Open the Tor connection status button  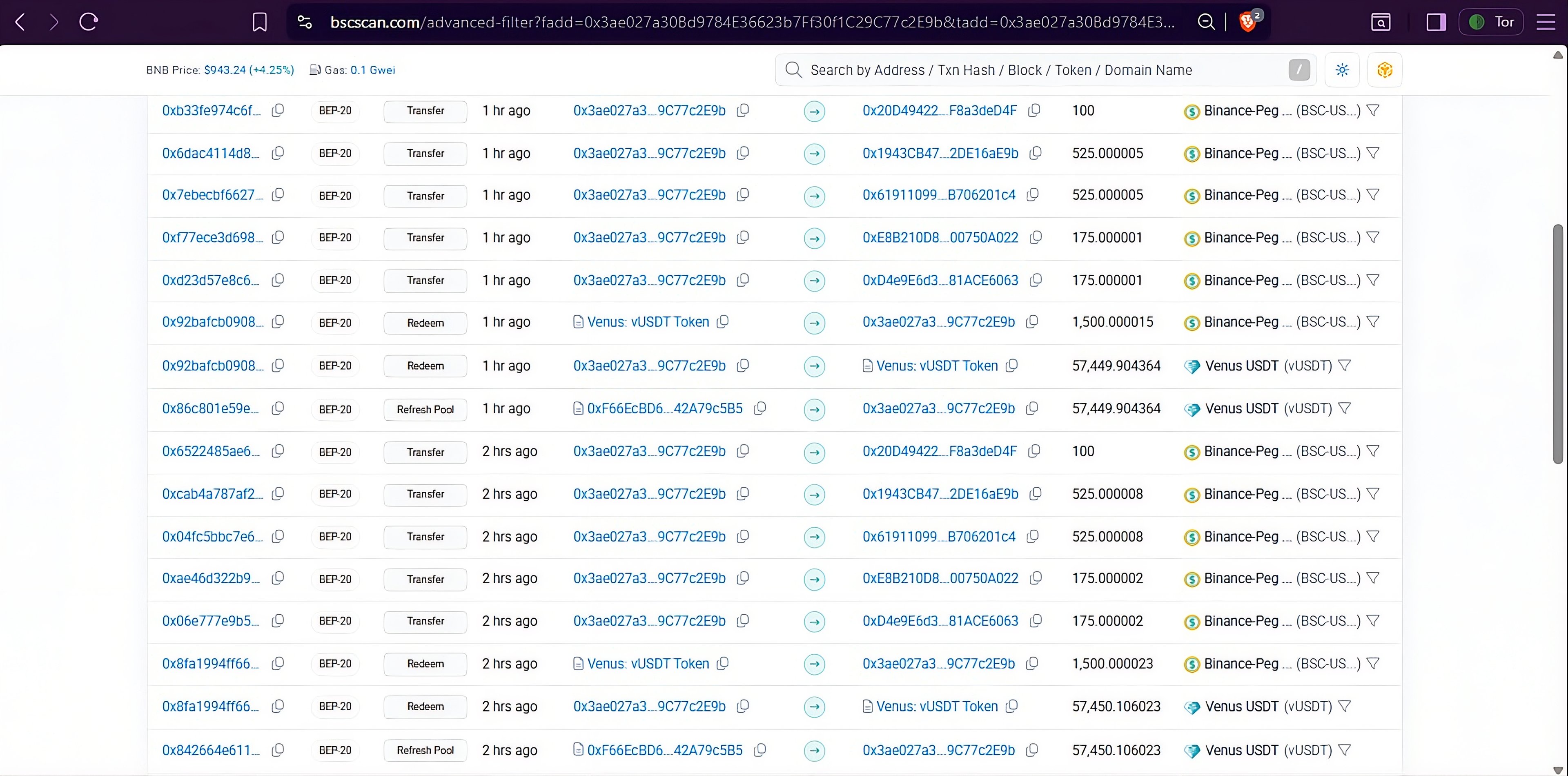coord(1491,22)
